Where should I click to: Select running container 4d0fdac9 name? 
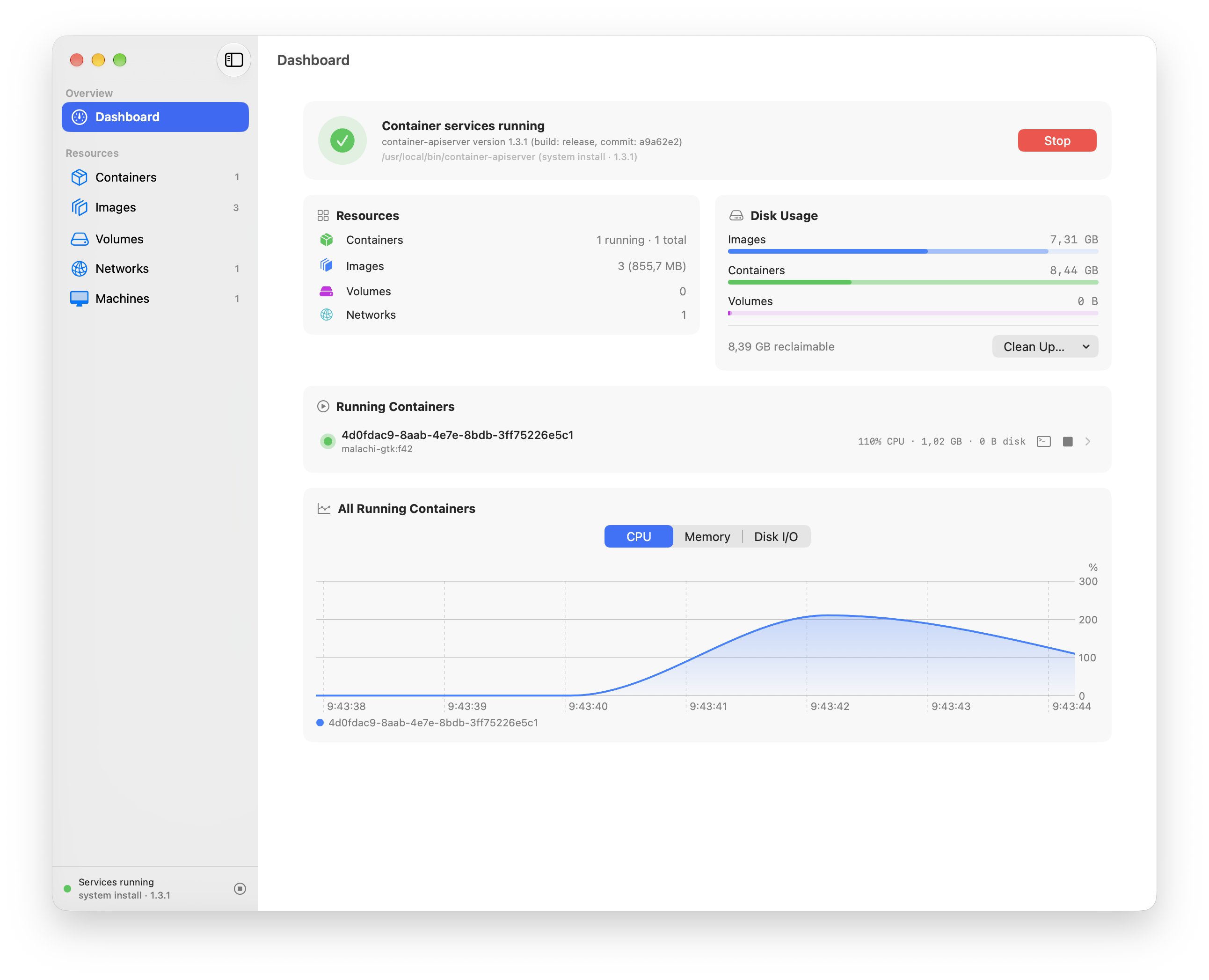(457, 435)
